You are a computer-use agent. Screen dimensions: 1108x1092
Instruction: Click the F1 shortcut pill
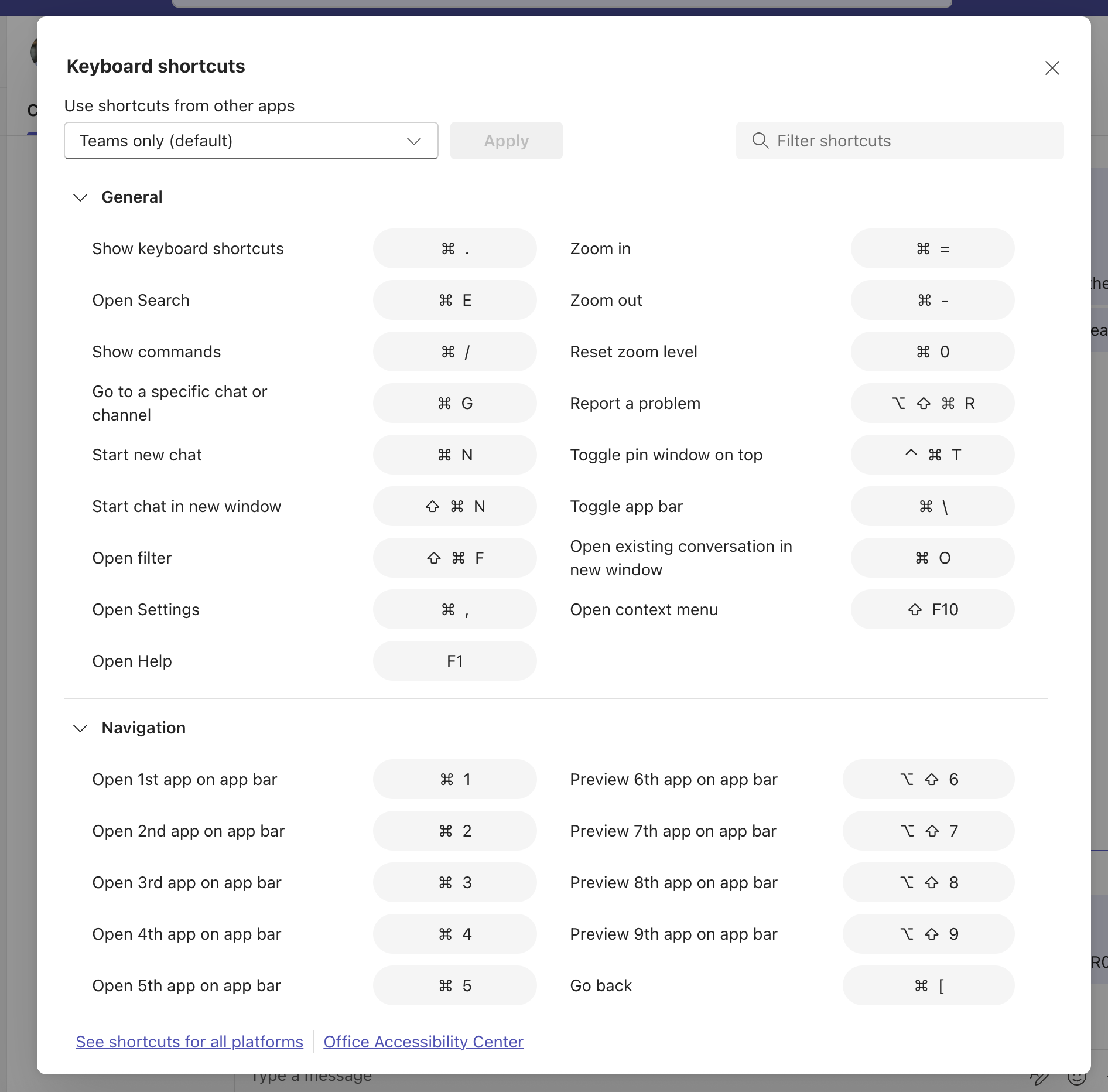tap(454, 661)
